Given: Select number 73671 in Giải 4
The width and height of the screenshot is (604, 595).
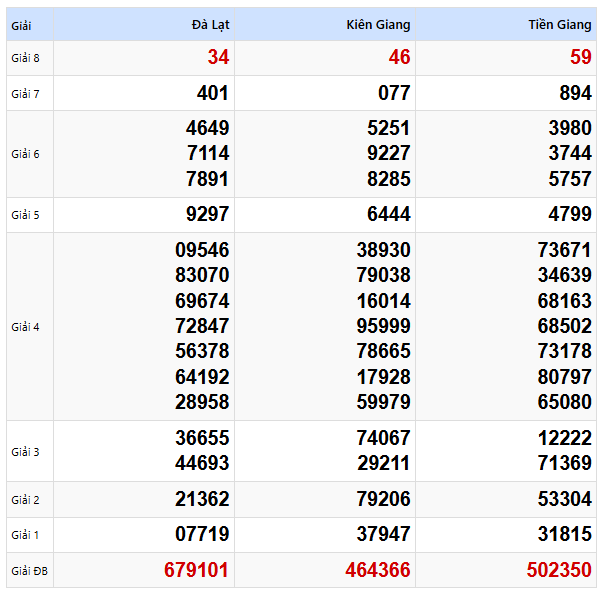Looking at the screenshot, I should (x=564, y=250).
